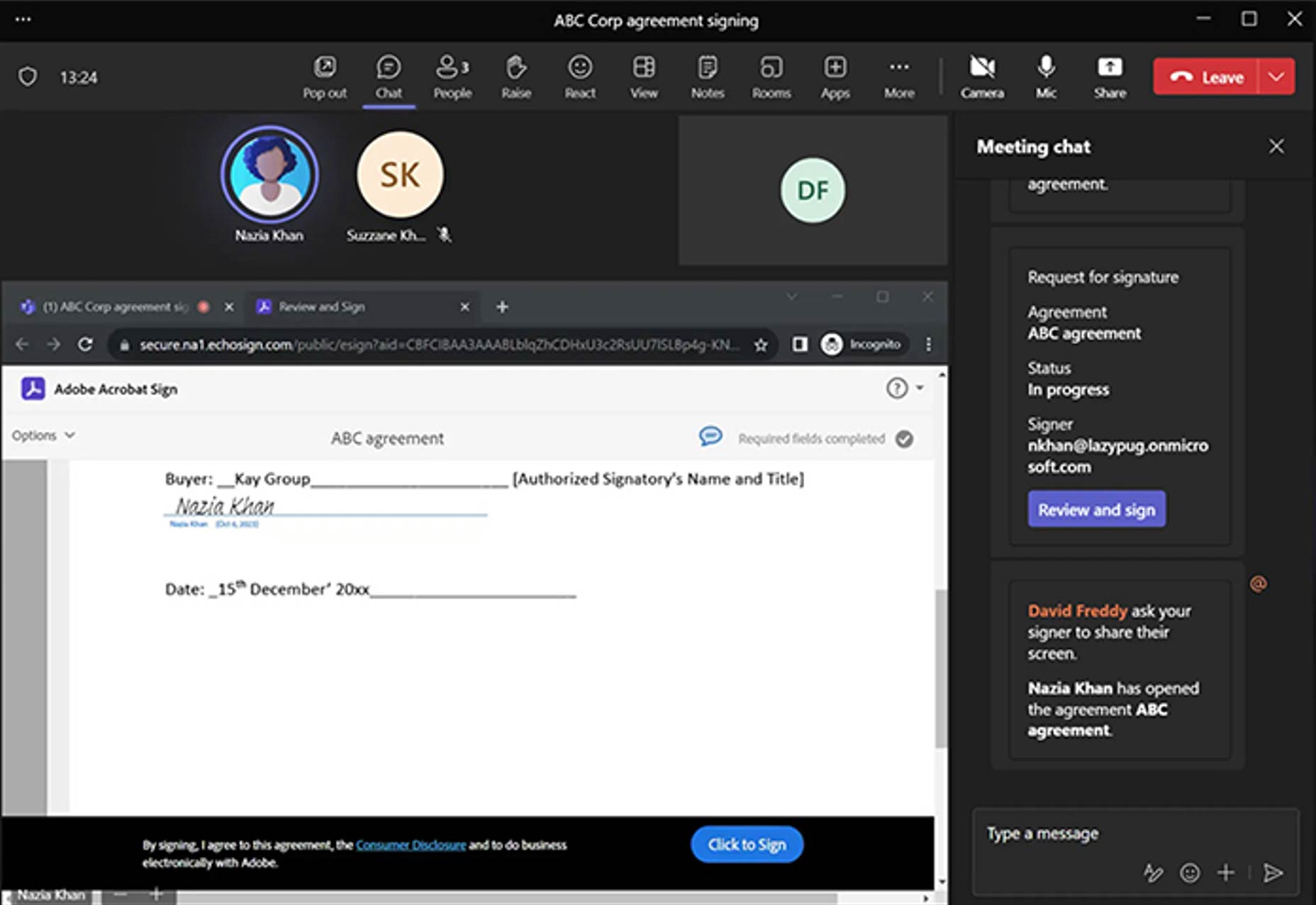This screenshot has height=905, width=1316.
Task: Mute the Mic
Action: tap(1046, 77)
